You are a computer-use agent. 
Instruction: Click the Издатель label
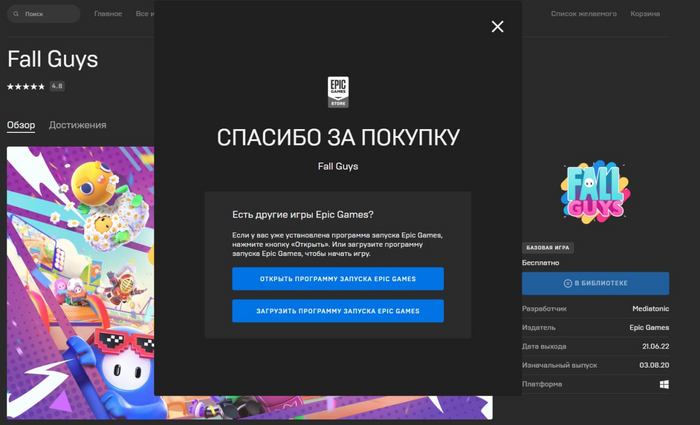[539, 327]
